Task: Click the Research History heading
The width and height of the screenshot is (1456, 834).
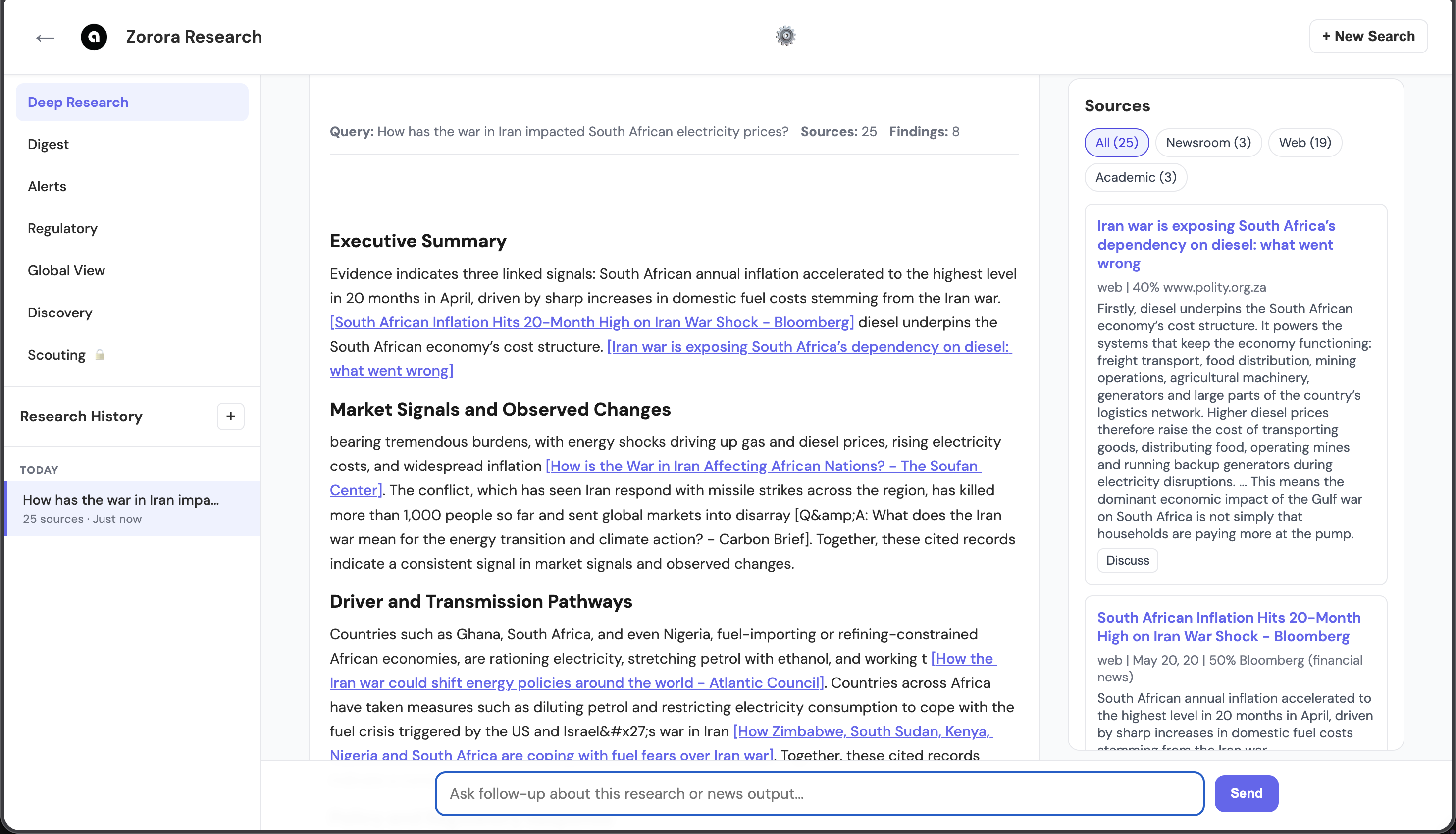Action: [81, 417]
